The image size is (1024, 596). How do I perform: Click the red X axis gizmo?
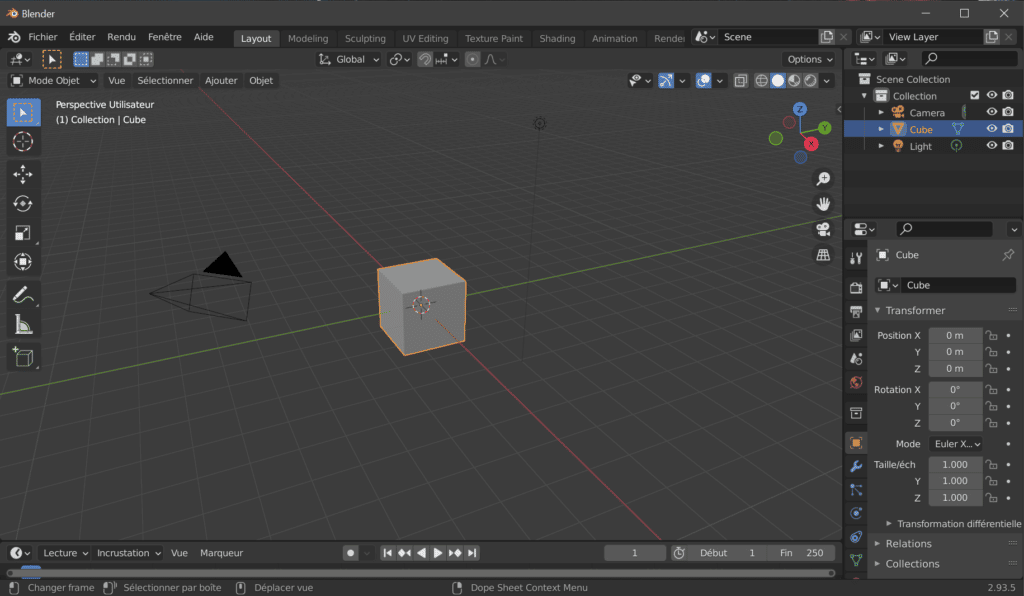tap(811, 144)
